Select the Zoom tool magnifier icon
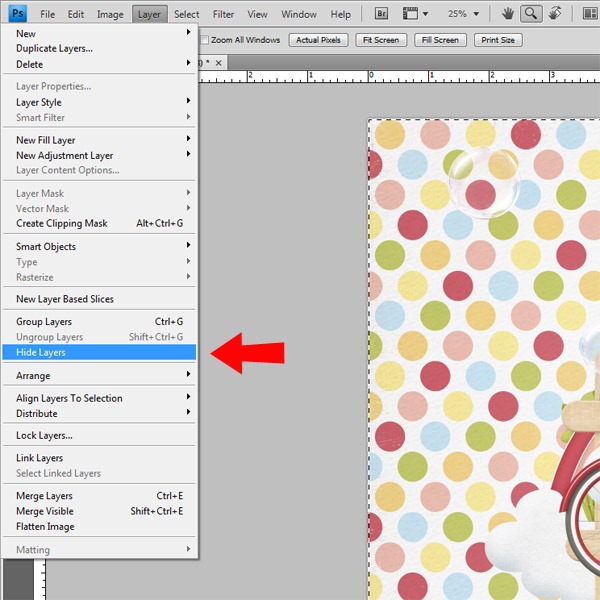The height and width of the screenshot is (600, 600). 531,14
